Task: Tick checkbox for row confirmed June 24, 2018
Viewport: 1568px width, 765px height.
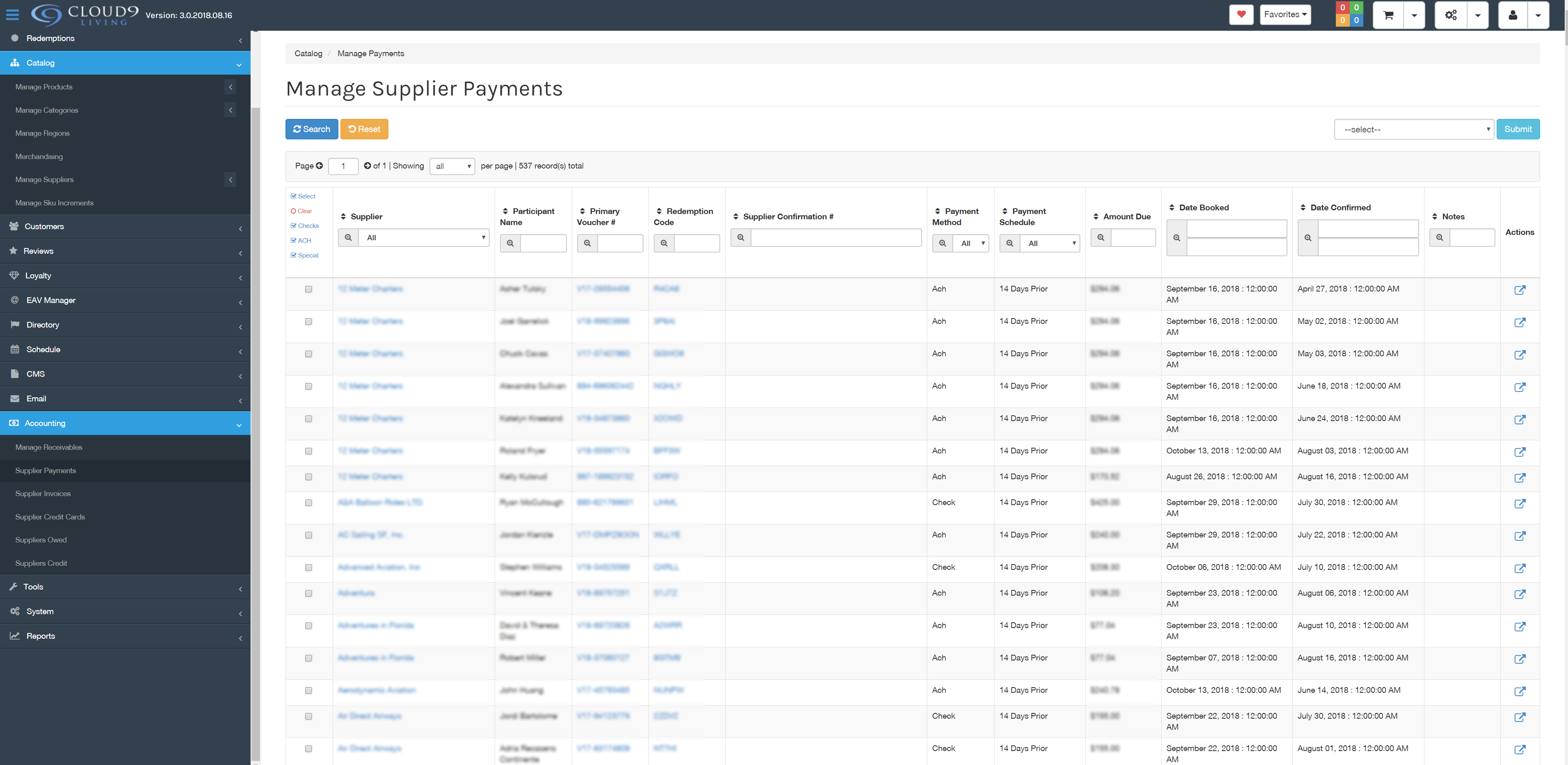Action: [x=308, y=419]
